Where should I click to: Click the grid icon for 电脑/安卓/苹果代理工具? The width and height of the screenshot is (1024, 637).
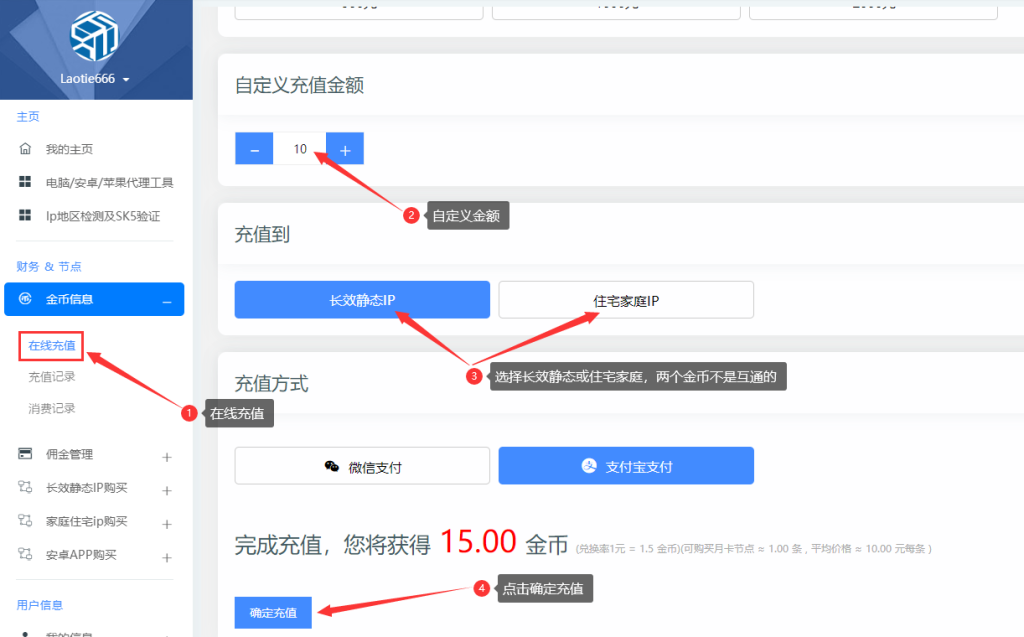25,182
